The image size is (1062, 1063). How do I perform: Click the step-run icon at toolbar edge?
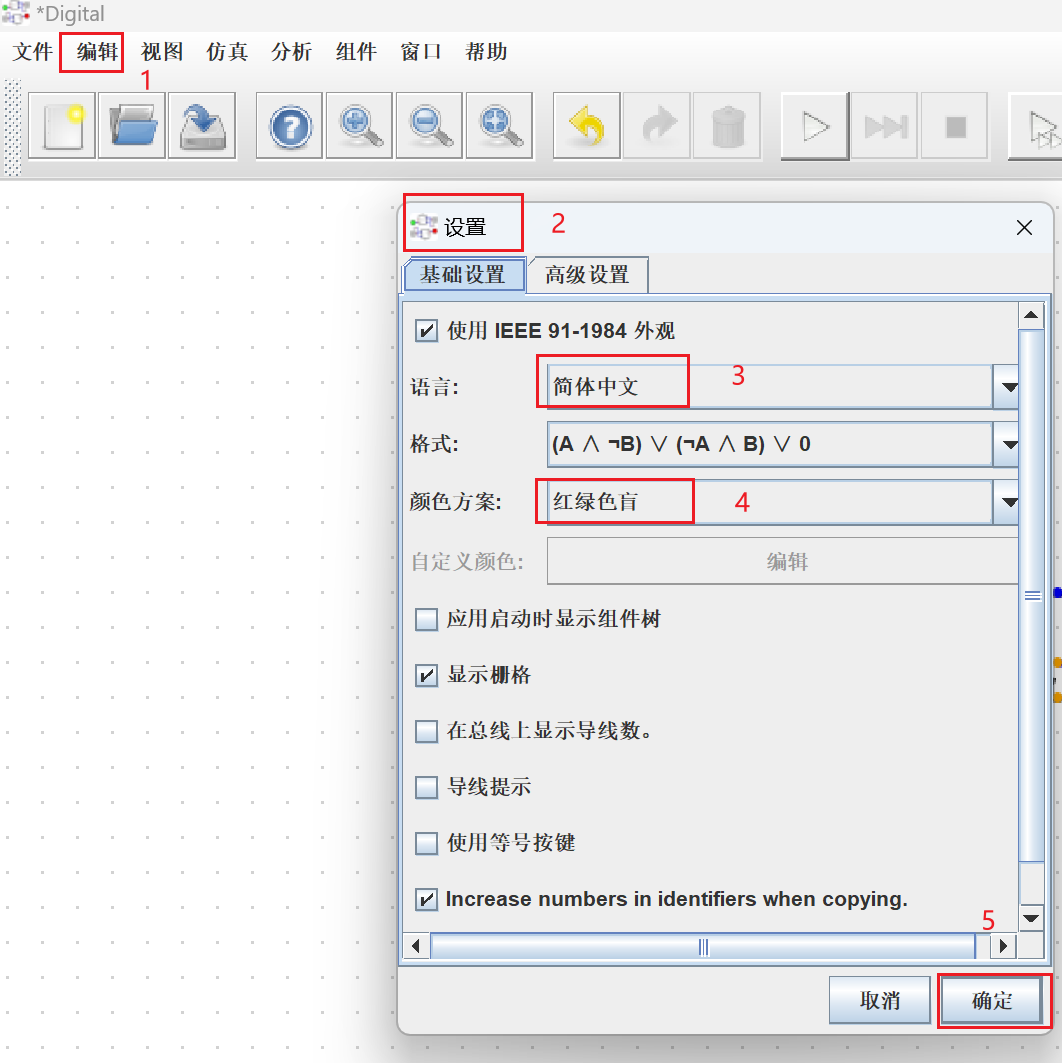pyautogui.click(x=1037, y=126)
